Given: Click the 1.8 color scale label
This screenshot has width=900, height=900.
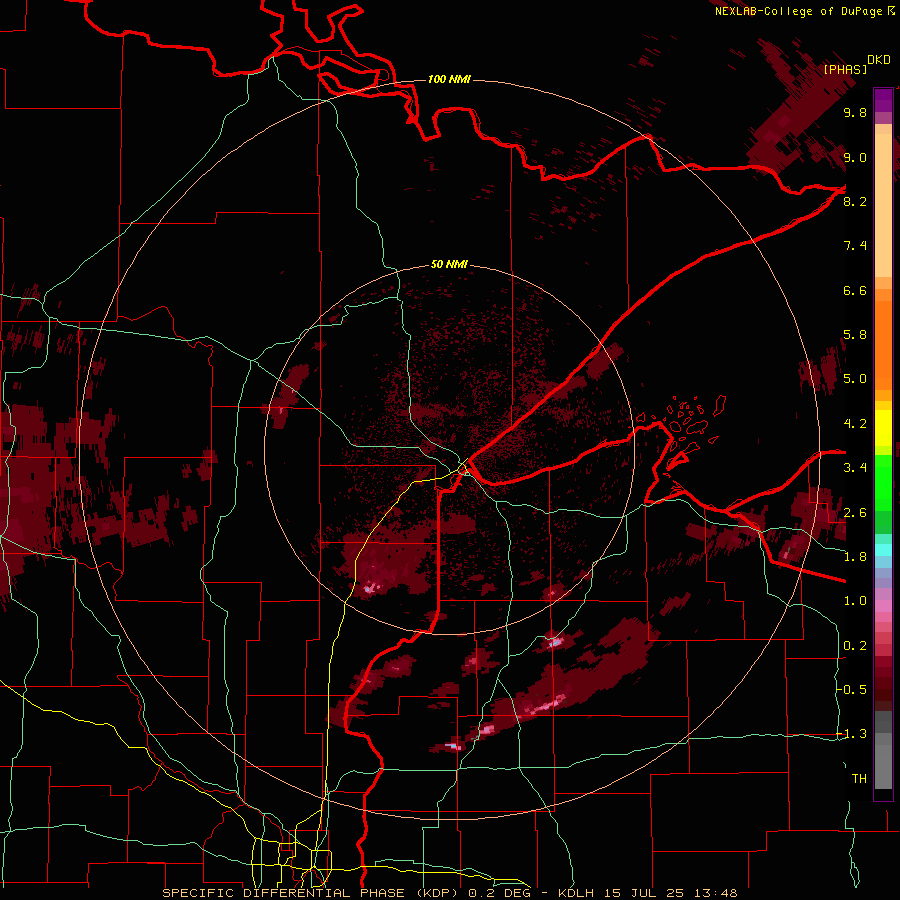Looking at the screenshot, I should pyautogui.click(x=855, y=557).
